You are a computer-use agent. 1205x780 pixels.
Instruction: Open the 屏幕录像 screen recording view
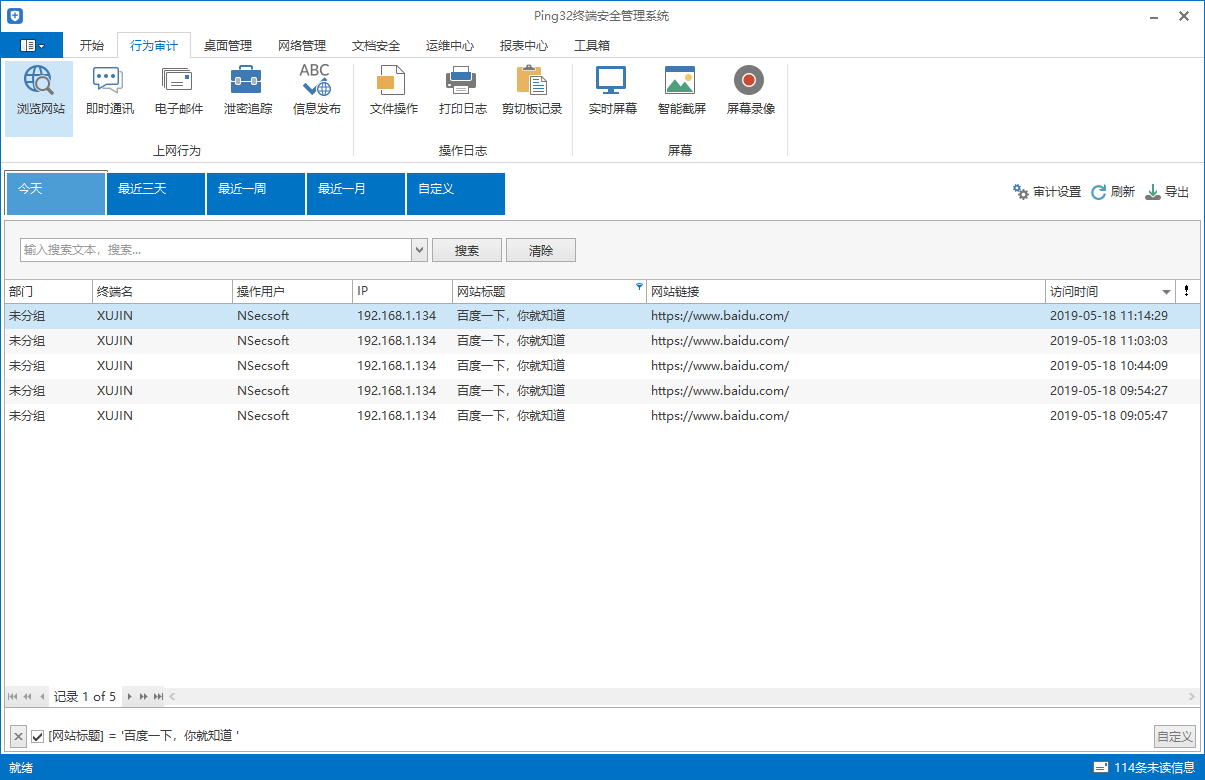point(750,92)
